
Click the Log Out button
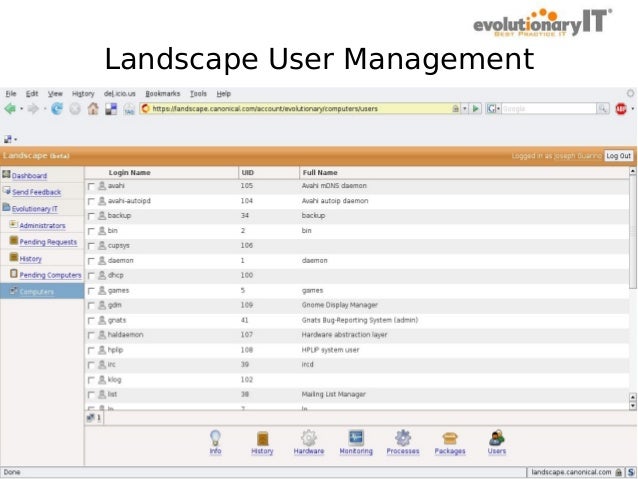pyautogui.click(x=618, y=156)
